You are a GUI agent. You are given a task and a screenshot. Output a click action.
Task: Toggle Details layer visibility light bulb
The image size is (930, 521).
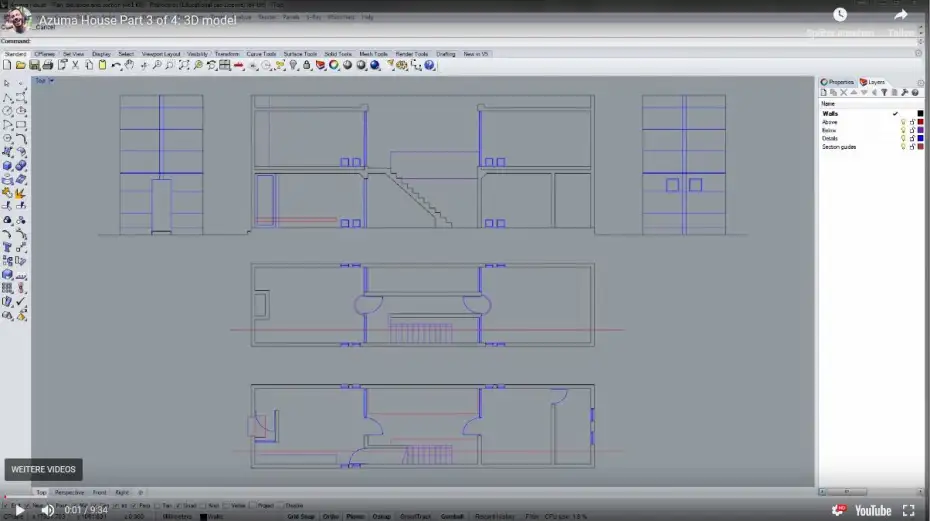(903, 138)
